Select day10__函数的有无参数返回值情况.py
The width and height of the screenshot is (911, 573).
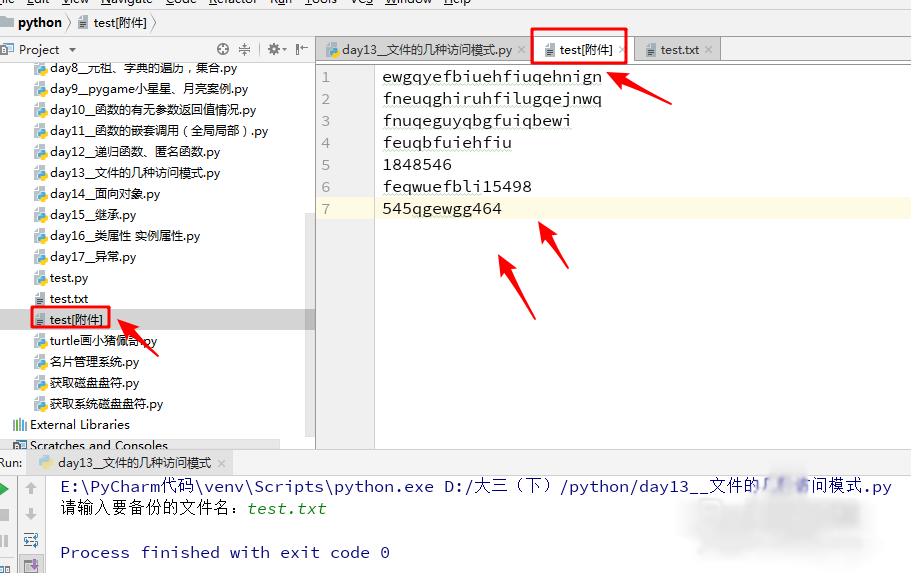click(153, 110)
